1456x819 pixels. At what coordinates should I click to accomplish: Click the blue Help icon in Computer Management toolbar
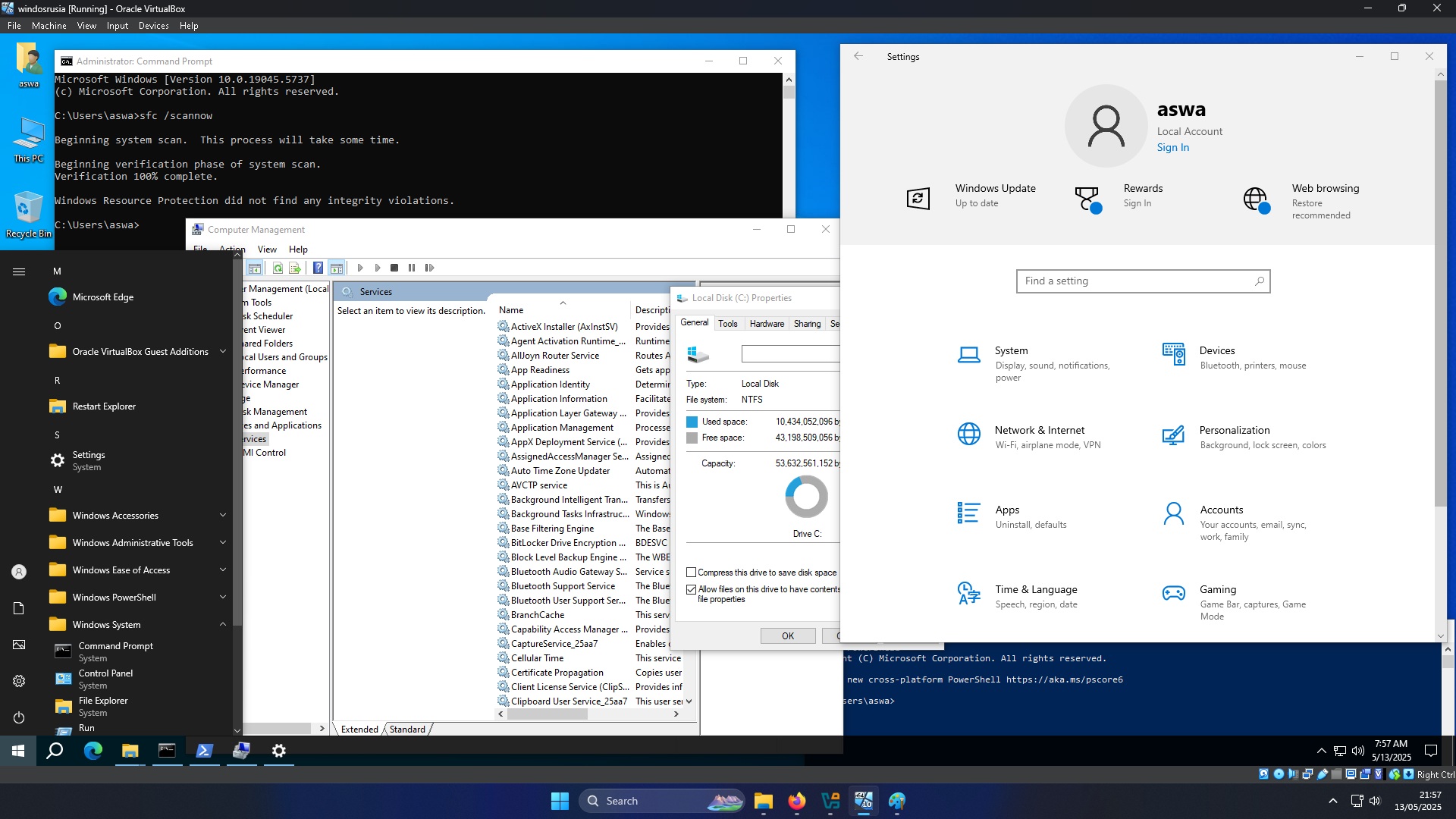pyautogui.click(x=318, y=268)
